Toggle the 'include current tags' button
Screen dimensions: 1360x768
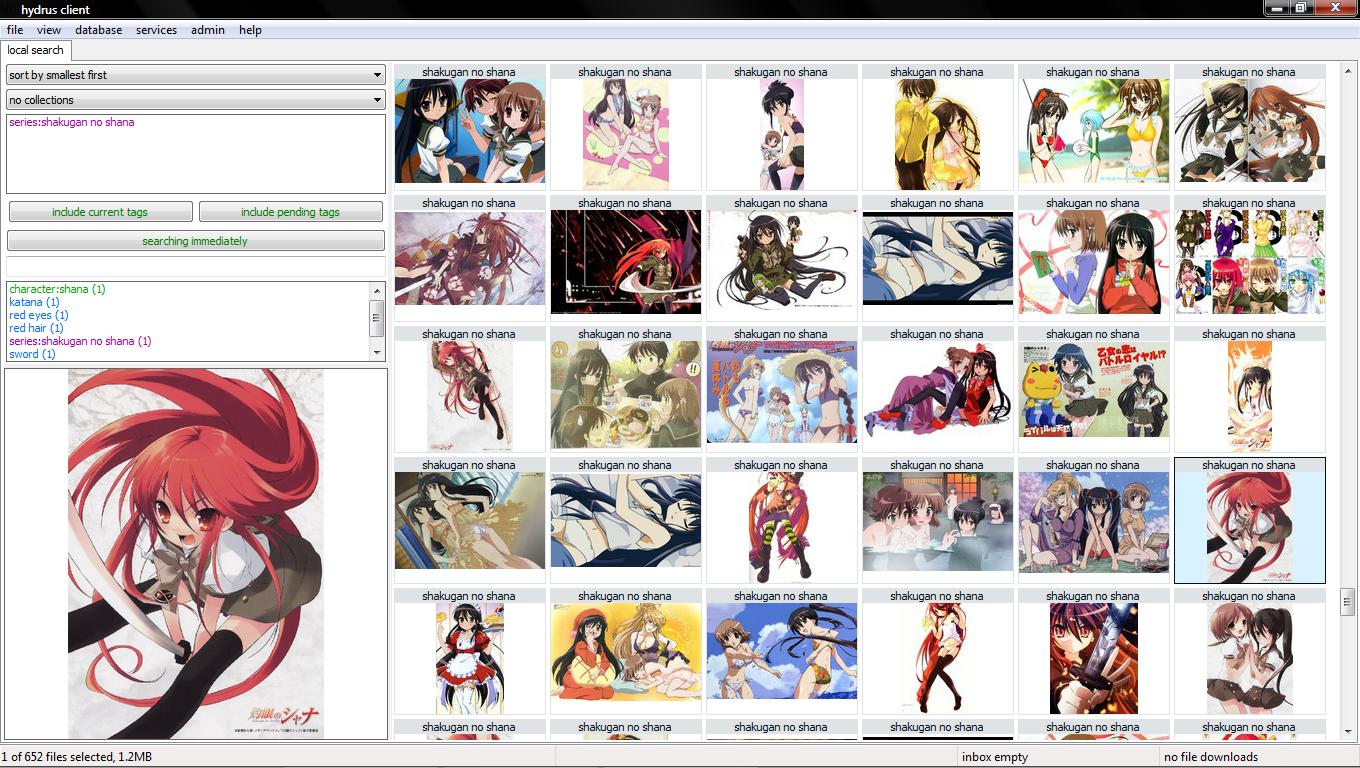tap(100, 212)
